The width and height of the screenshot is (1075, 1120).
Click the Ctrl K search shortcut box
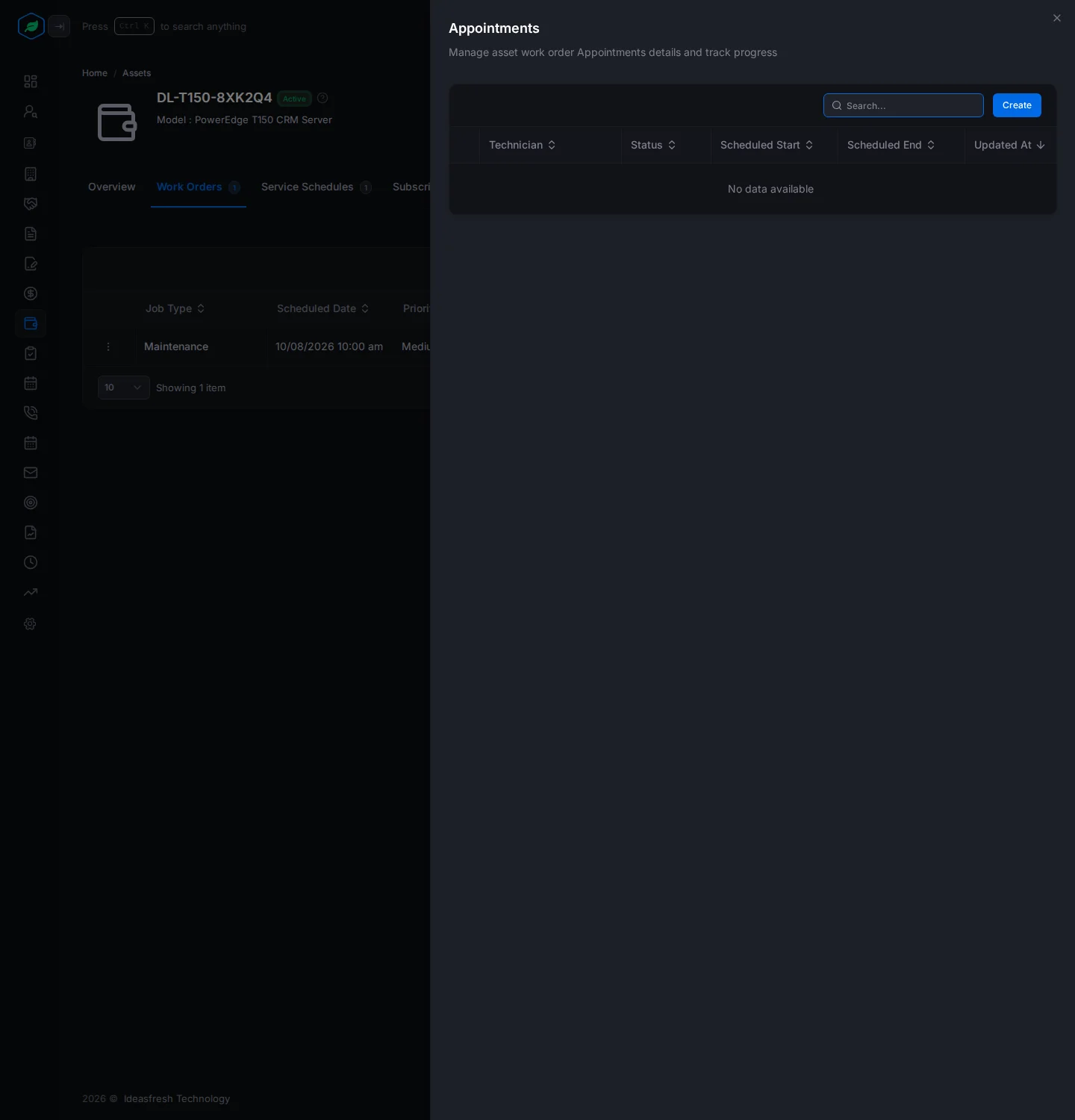(134, 26)
